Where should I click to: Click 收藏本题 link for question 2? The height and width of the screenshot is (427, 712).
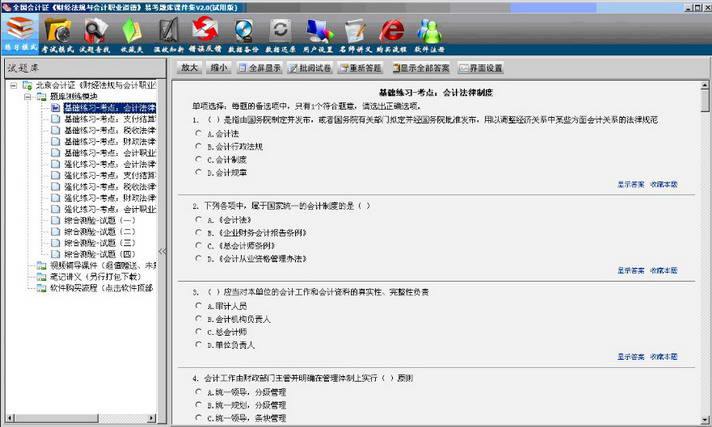663,271
